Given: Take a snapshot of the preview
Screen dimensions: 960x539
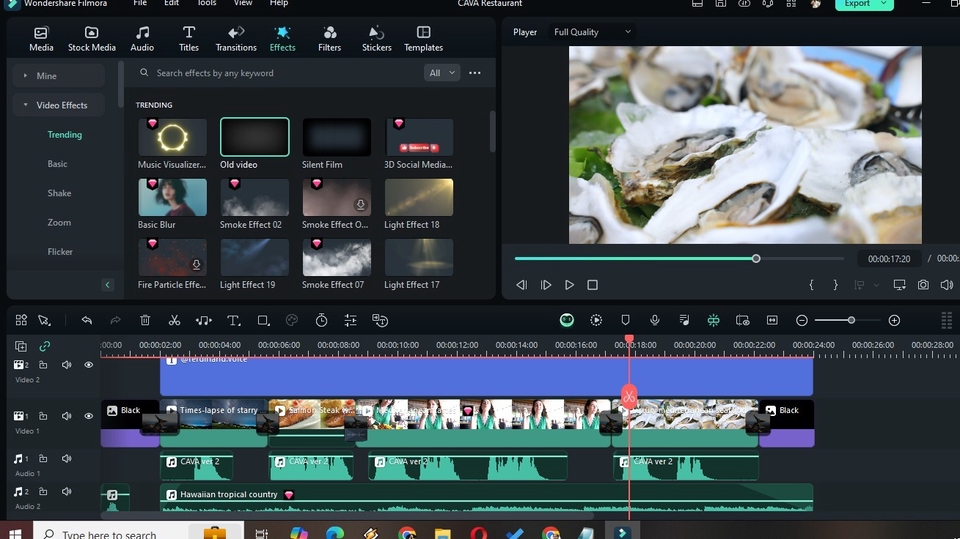Looking at the screenshot, I should pos(923,285).
